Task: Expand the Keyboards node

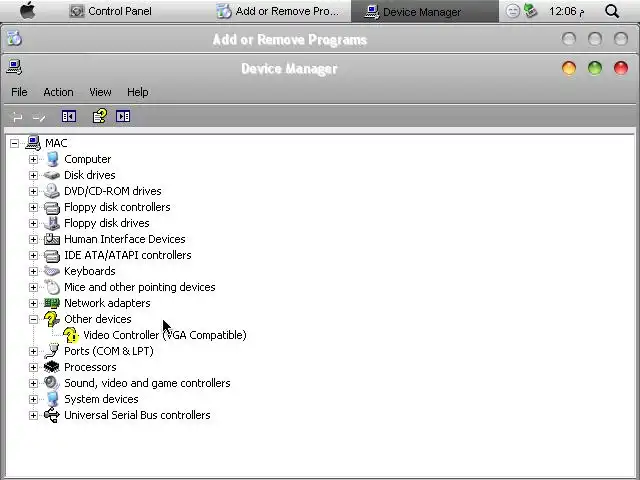Action: pyautogui.click(x=33, y=271)
